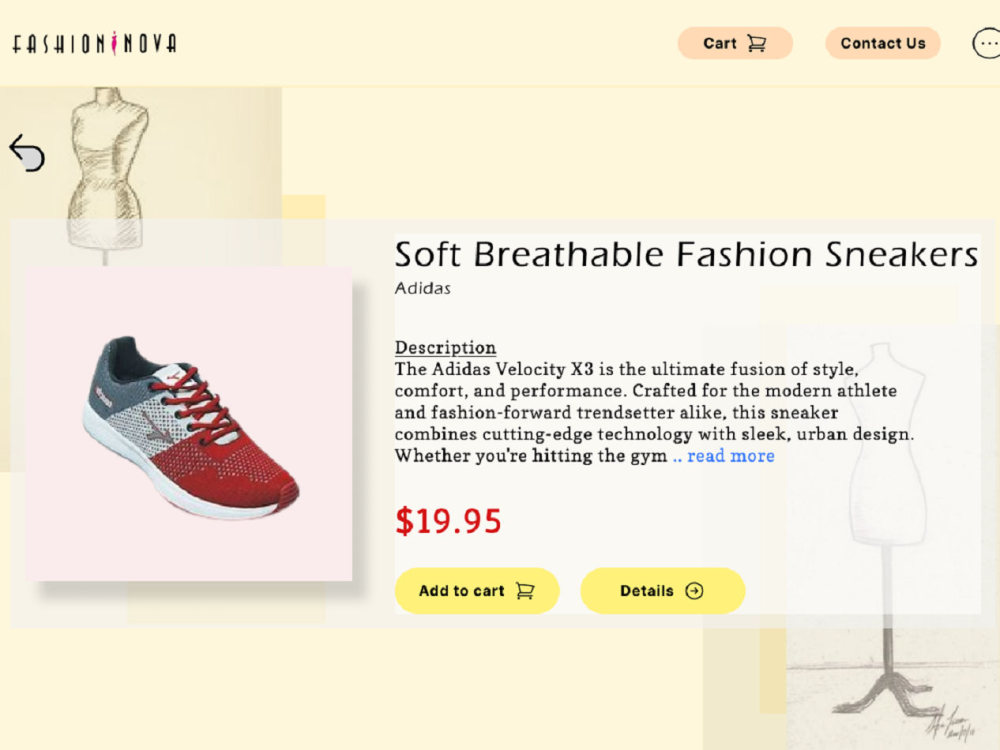Click the $19.95 price
Screen dimensions: 1000x750
coord(448,520)
